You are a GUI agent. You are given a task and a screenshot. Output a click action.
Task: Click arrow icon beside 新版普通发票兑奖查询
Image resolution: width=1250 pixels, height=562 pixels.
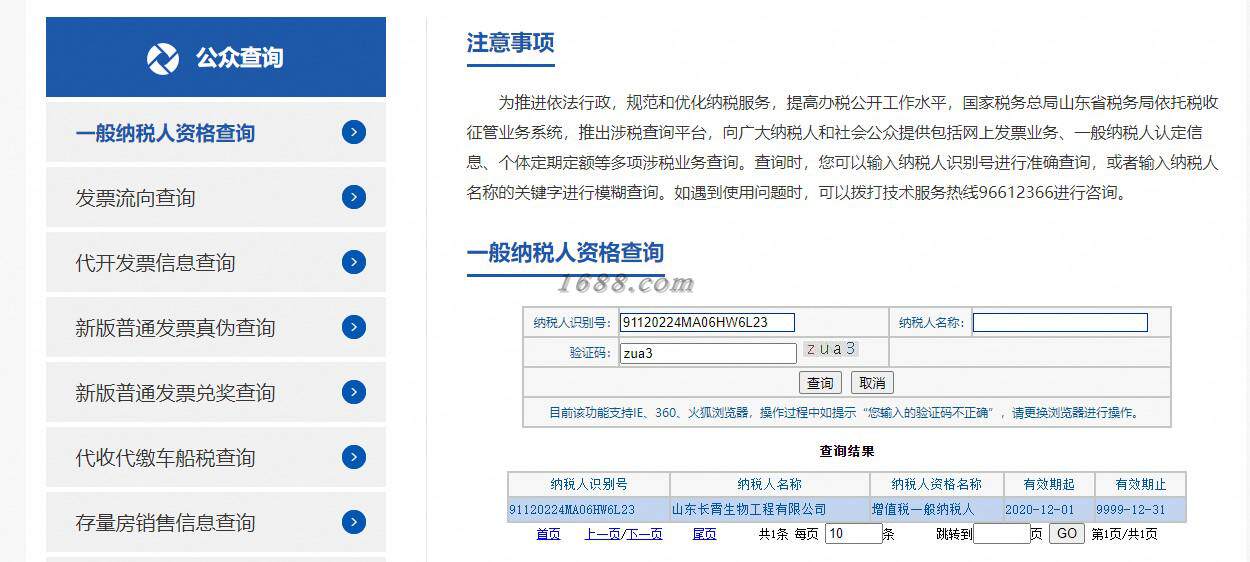coord(354,392)
